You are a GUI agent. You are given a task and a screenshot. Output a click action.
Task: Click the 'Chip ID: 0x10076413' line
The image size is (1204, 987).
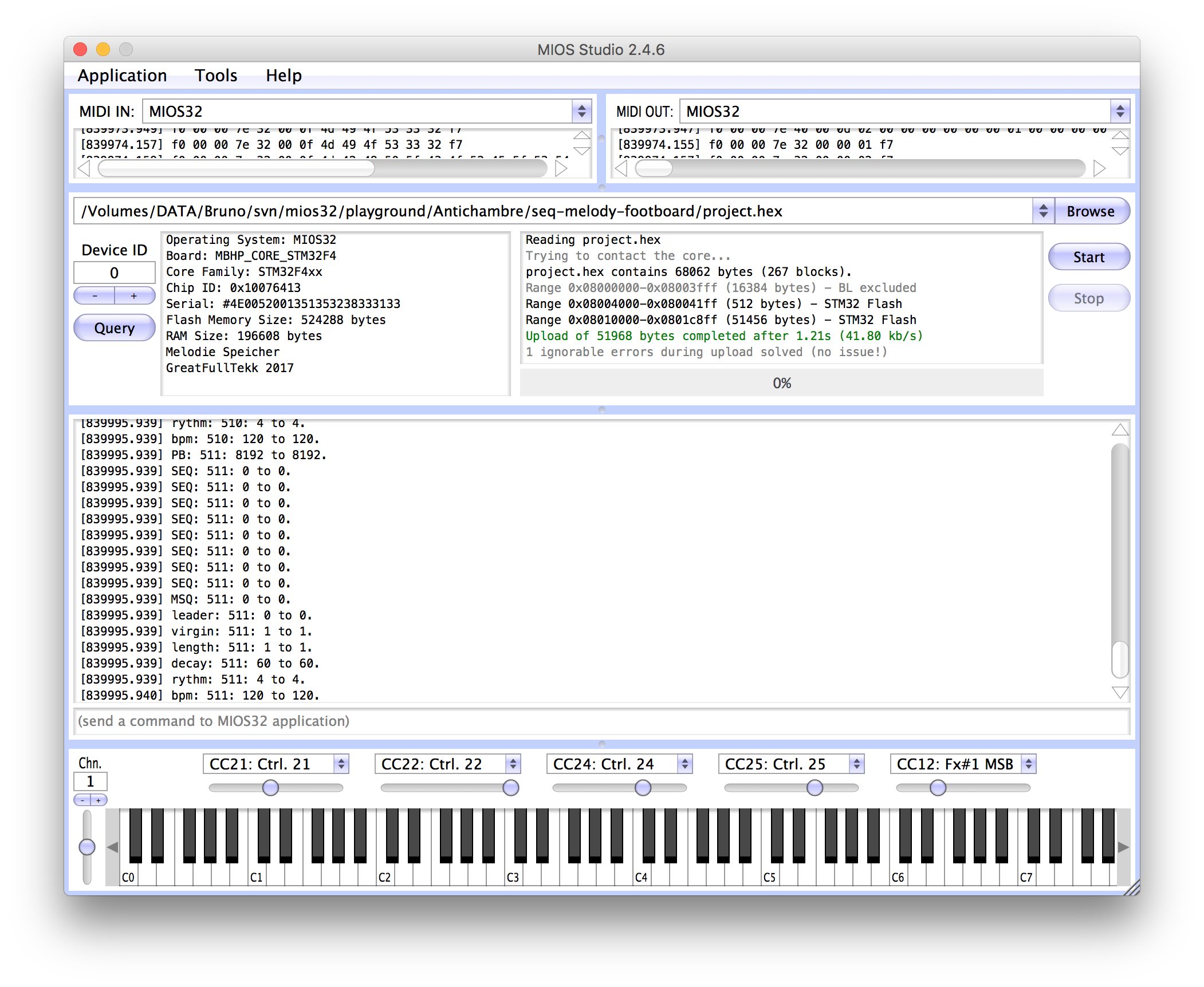[233, 288]
